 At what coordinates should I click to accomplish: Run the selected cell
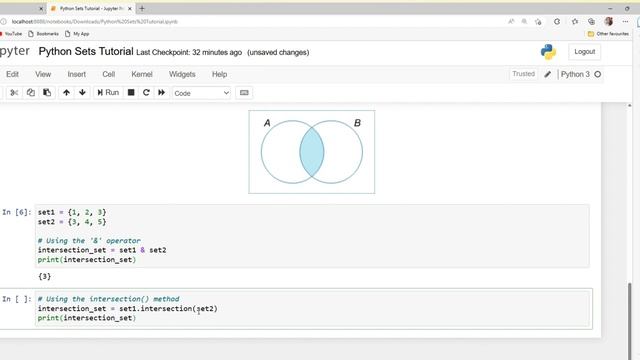pyautogui.click(x=108, y=93)
